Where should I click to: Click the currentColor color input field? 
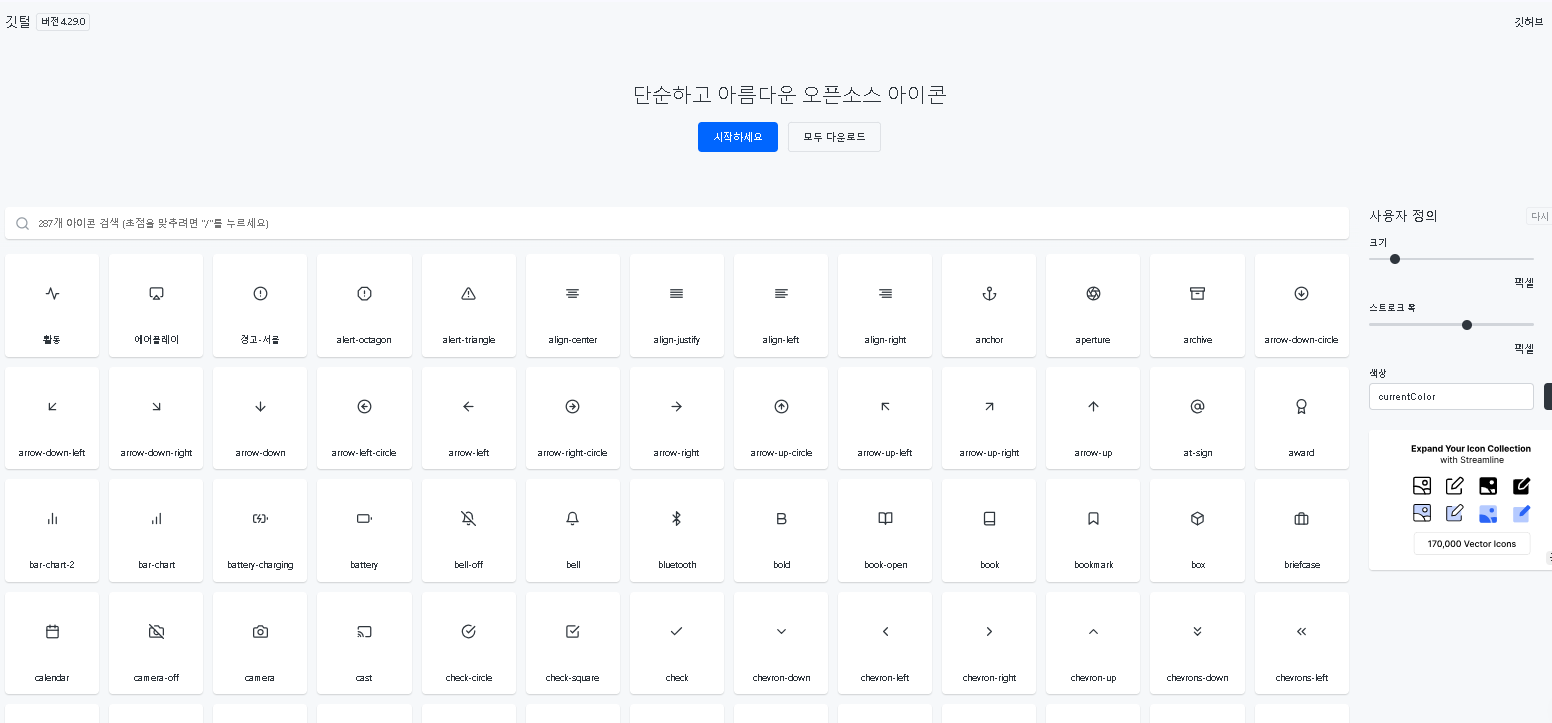tap(1451, 396)
